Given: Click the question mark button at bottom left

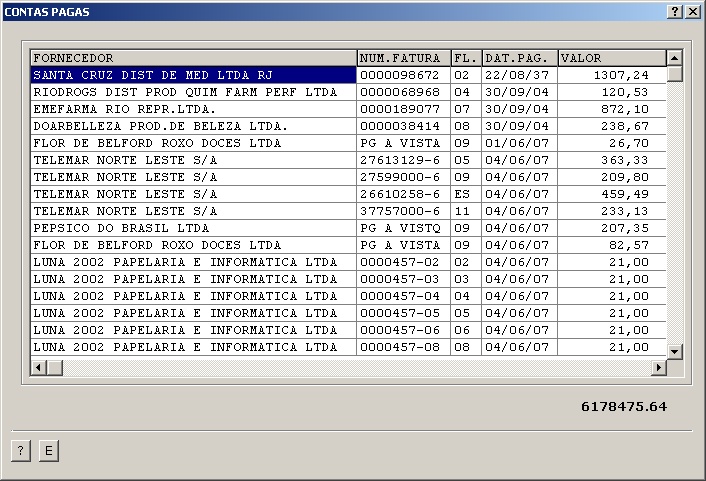Looking at the screenshot, I should [x=21, y=451].
